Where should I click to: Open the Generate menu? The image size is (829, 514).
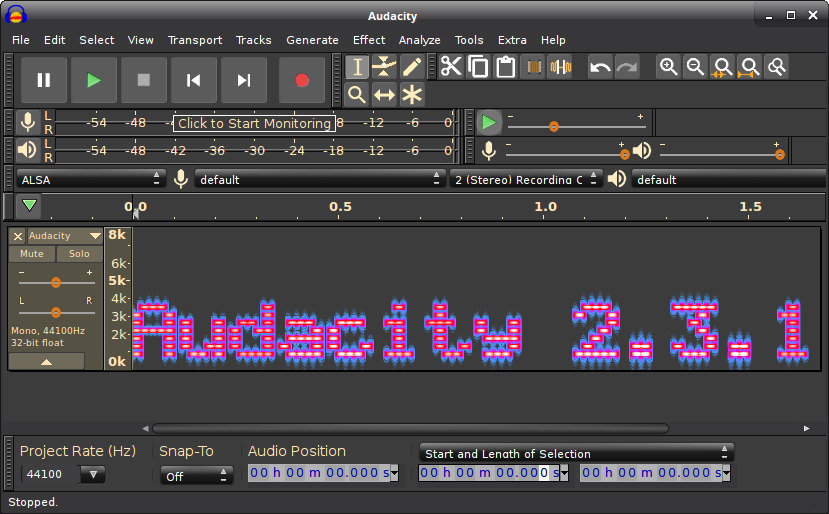point(312,40)
